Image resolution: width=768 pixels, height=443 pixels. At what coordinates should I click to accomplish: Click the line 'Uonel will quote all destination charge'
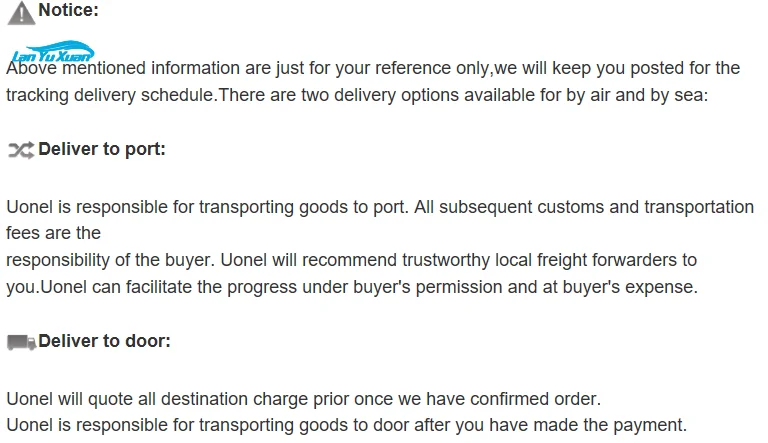(x=304, y=399)
